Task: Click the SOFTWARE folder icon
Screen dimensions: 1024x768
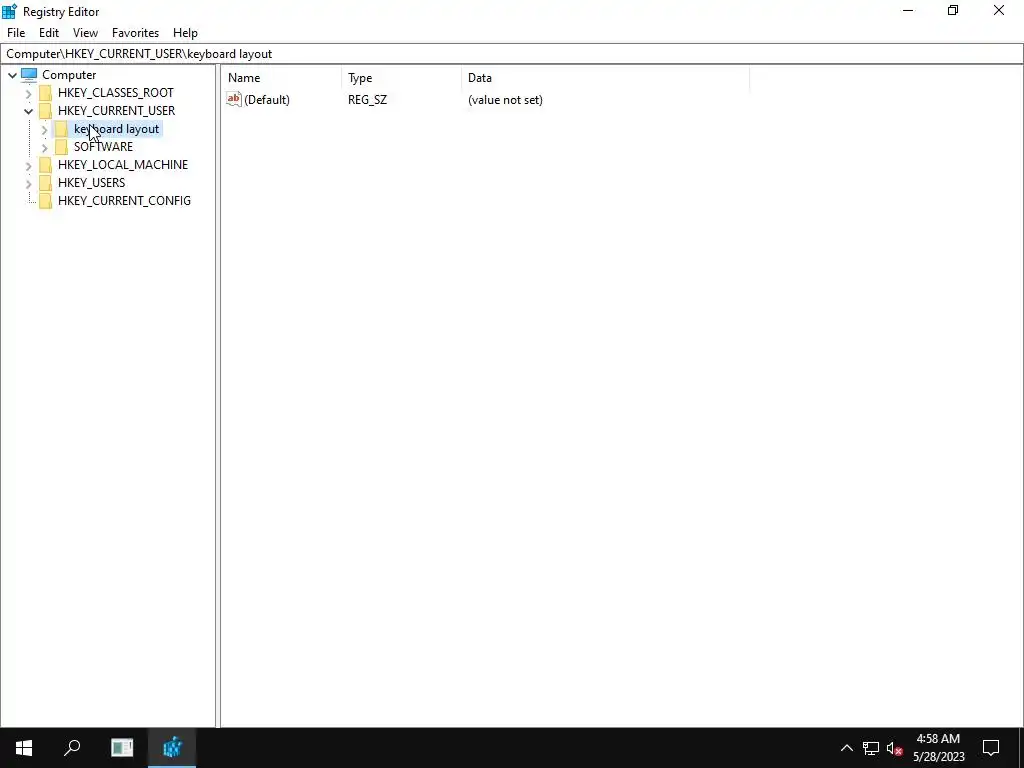Action: tap(61, 147)
